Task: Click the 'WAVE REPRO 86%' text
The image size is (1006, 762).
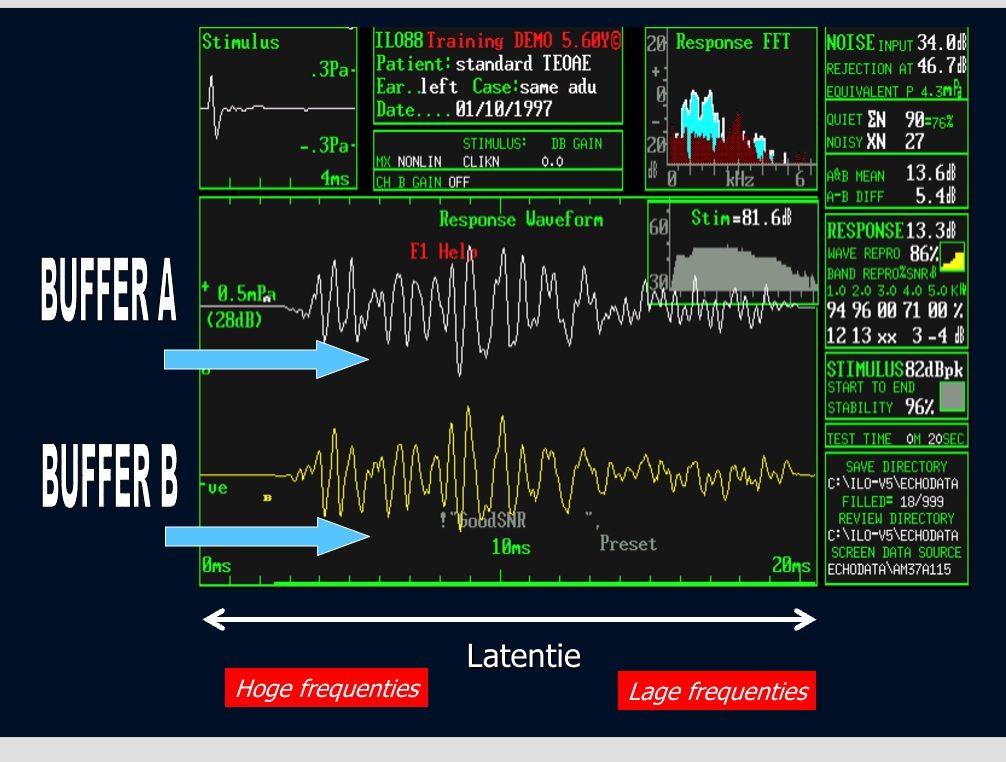Action: (882, 253)
